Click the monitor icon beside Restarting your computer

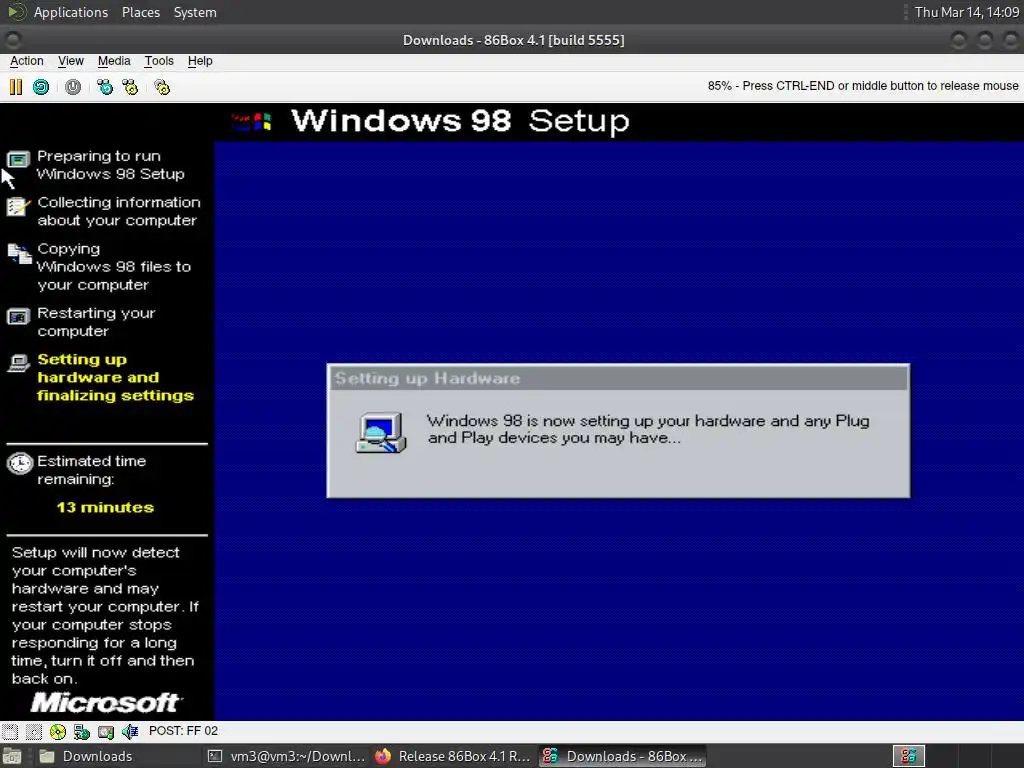18,317
